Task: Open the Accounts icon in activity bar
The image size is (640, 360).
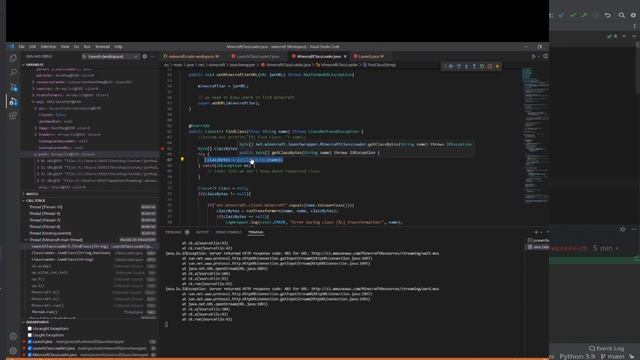Action: (13, 337)
